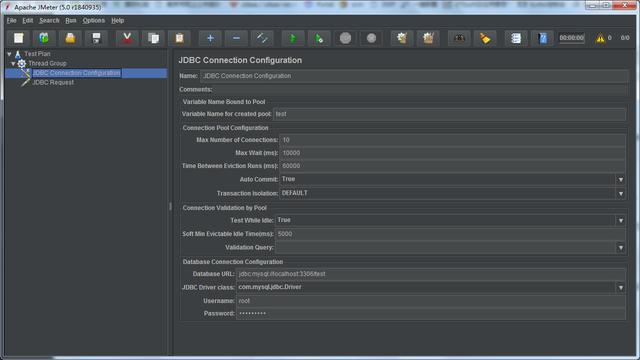This screenshot has height=360, width=640.
Task: Click the 0/0 active threads counter
Action: [625, 38]
